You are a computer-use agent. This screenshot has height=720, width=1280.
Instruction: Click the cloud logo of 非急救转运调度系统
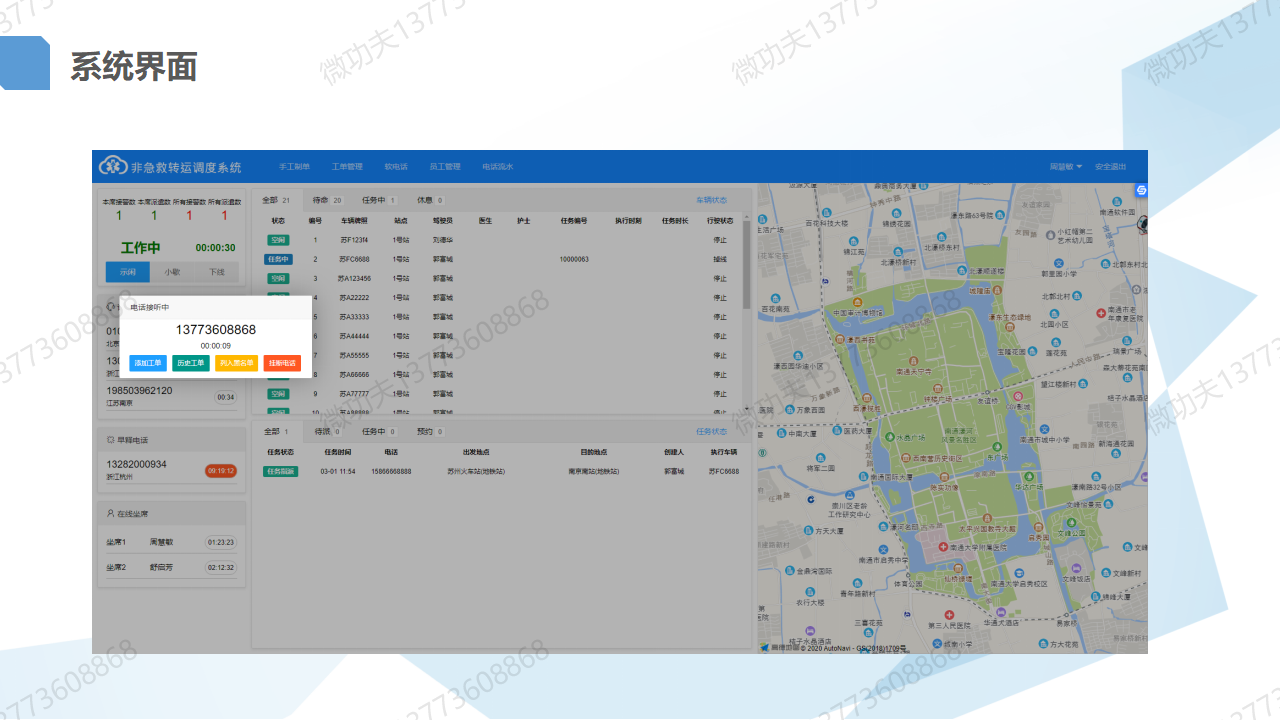click(112, 166)
